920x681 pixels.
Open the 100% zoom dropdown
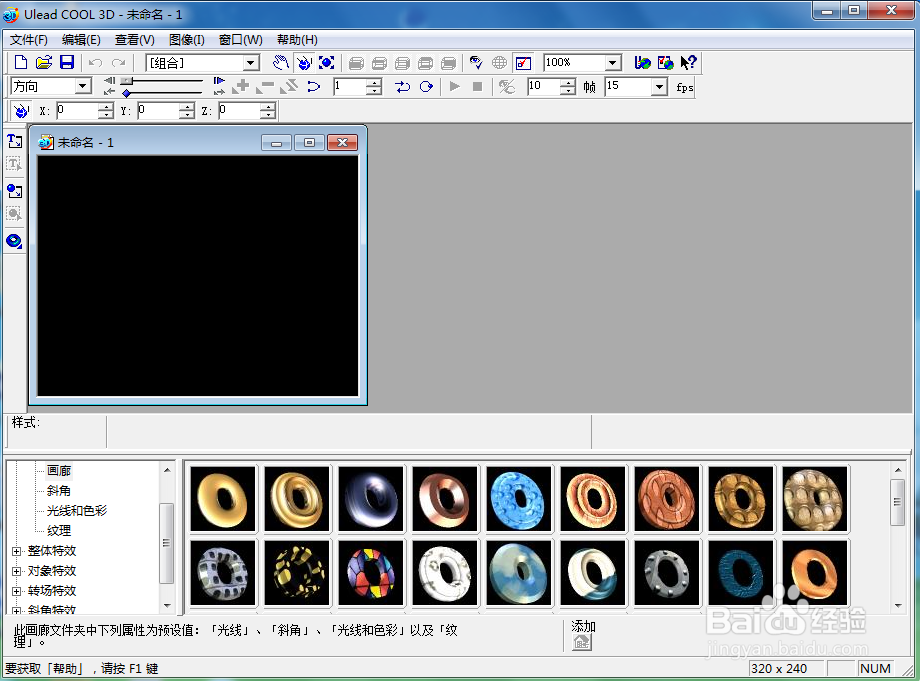(613, 63)
